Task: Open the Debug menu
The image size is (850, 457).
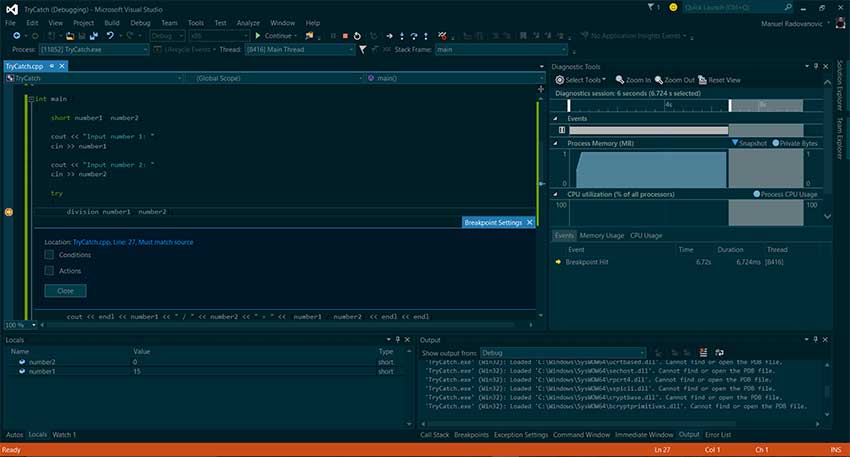Action: coord(140,23)
